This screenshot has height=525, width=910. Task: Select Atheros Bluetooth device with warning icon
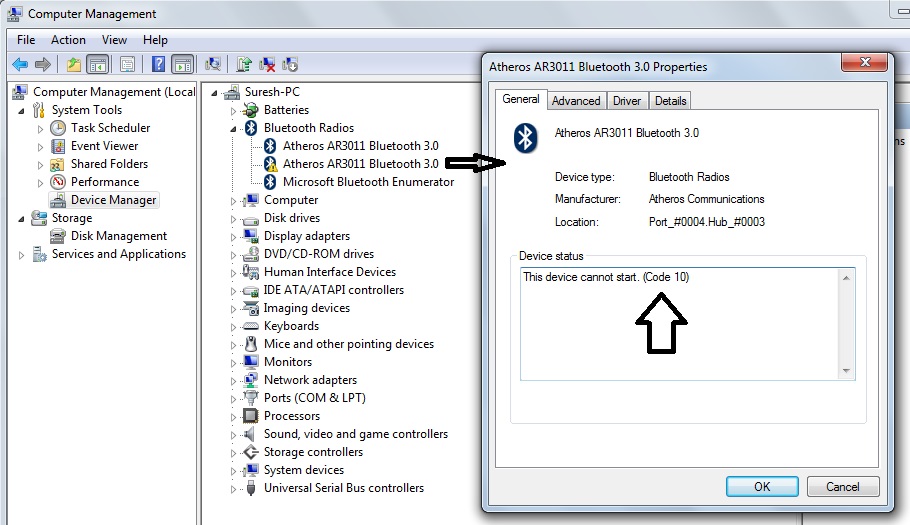click(x=360, y=164)
